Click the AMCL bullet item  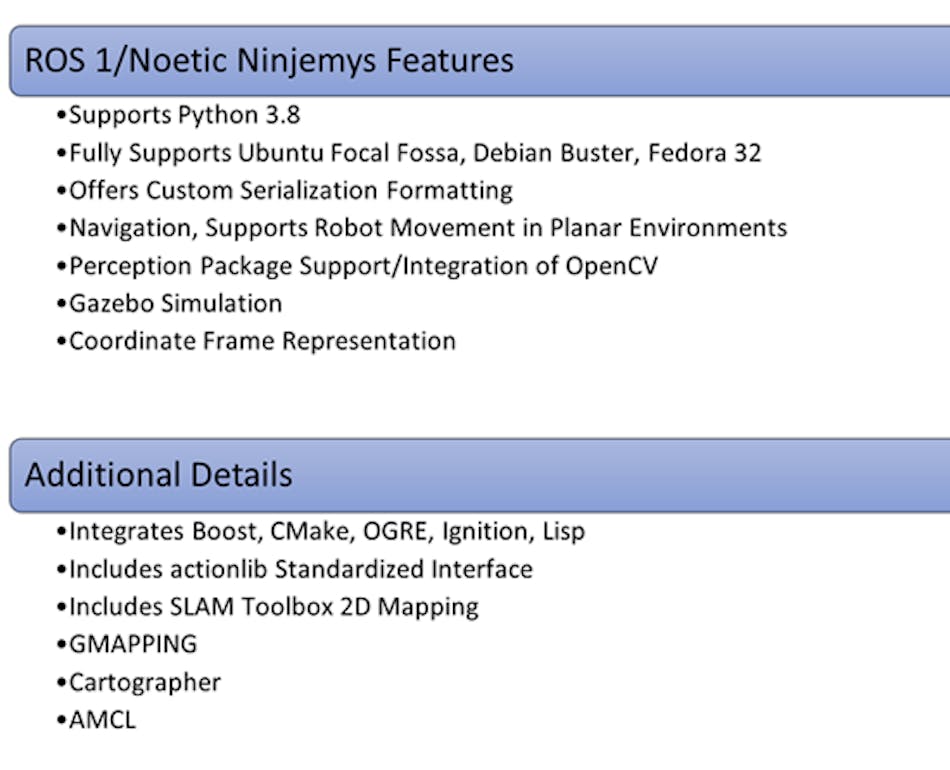click(96, 720)
